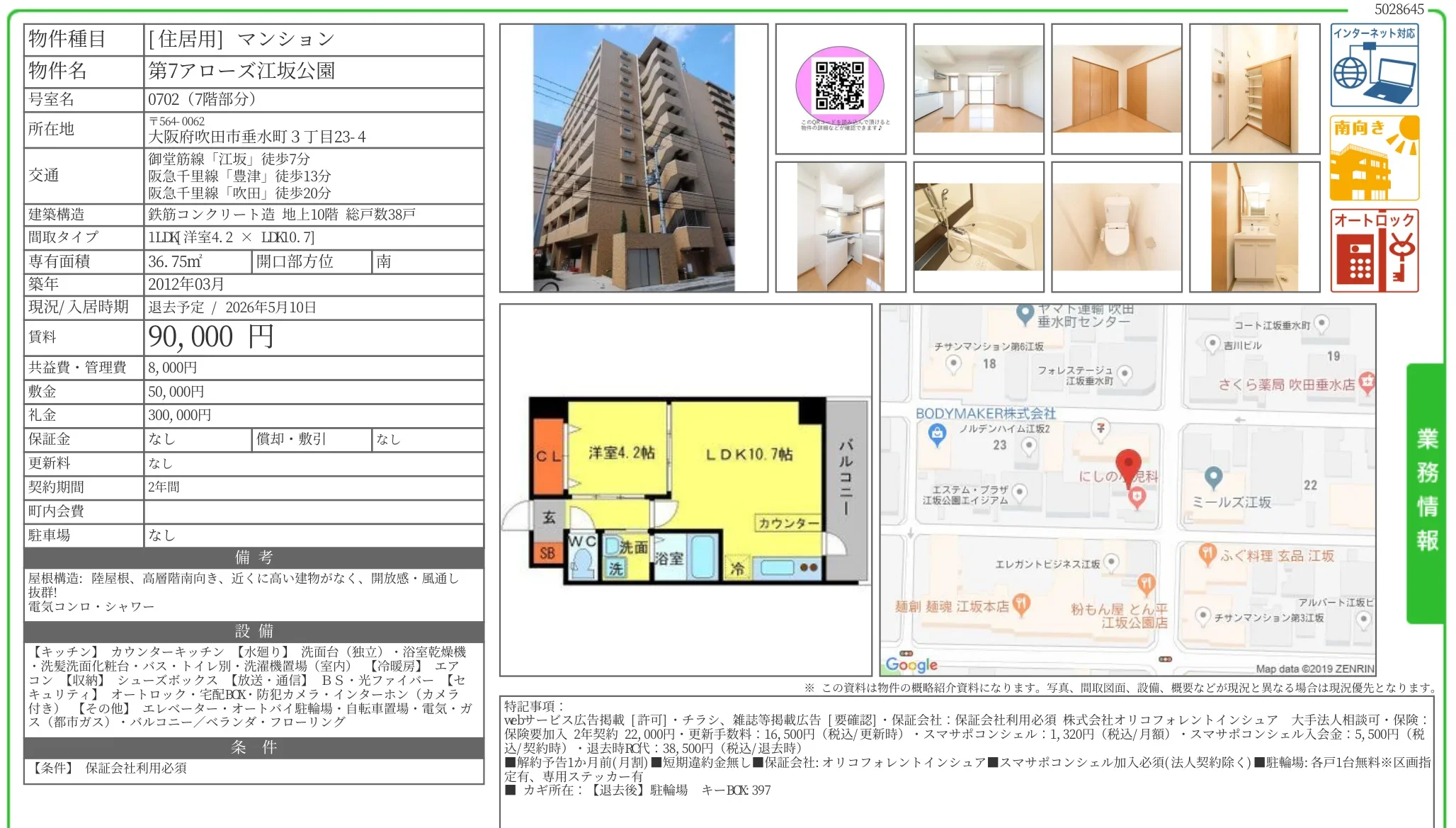Open the building exterior photo
This screenshot has height=828, width=1456.
[633, 158]
